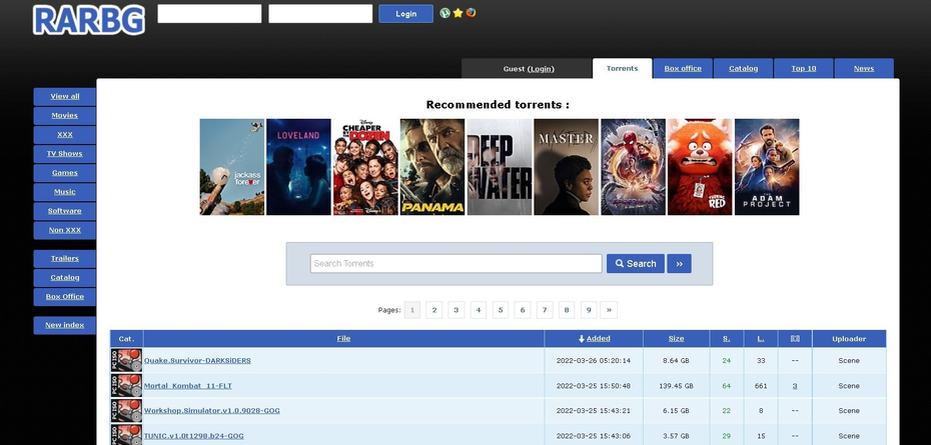Image resolution: width=931 pixels, height=445 pixels.
Task: Sort by leechers L. column
Action: click(x=761, y=339)
